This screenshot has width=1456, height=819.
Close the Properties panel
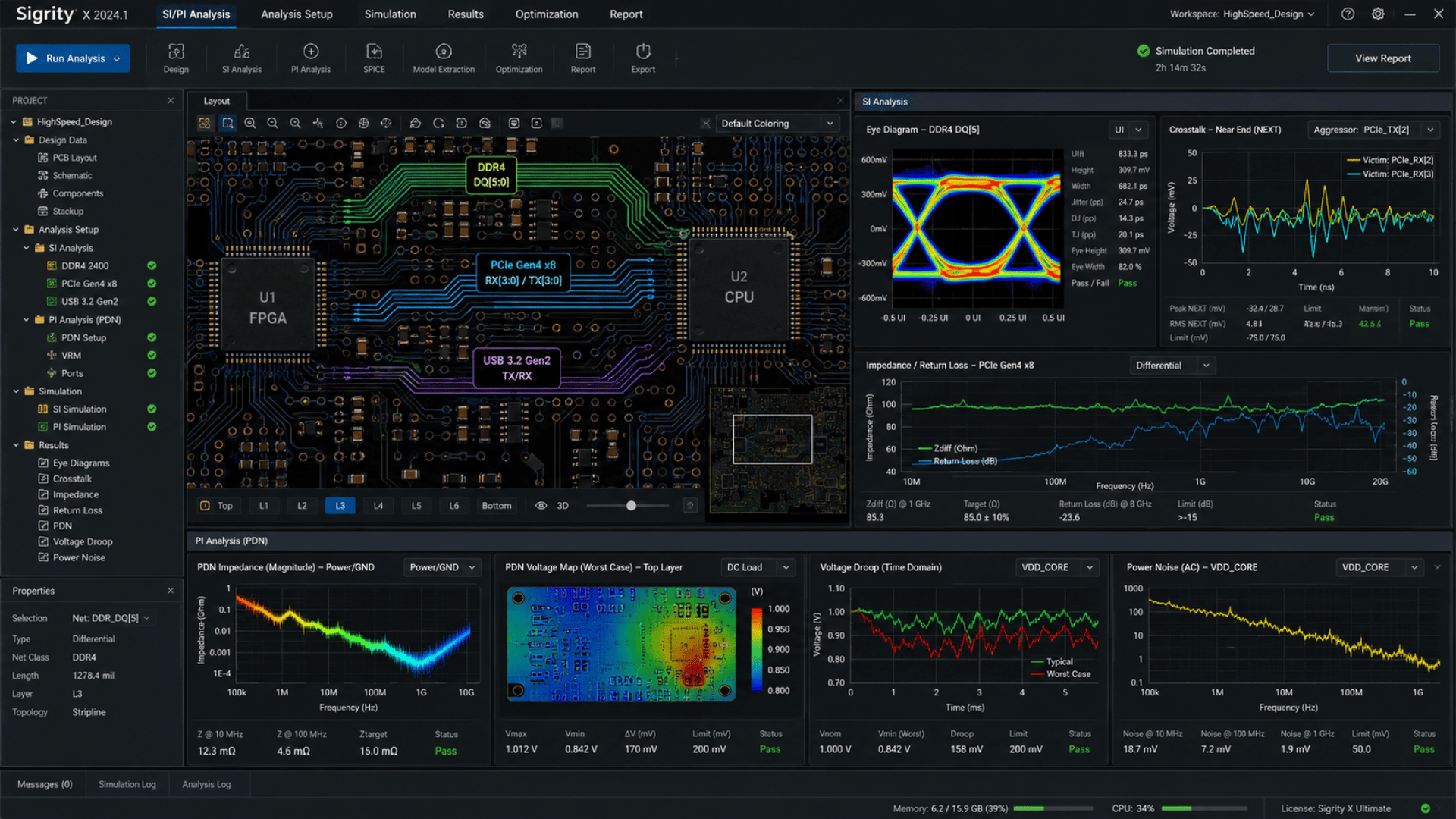pos(171,591)
